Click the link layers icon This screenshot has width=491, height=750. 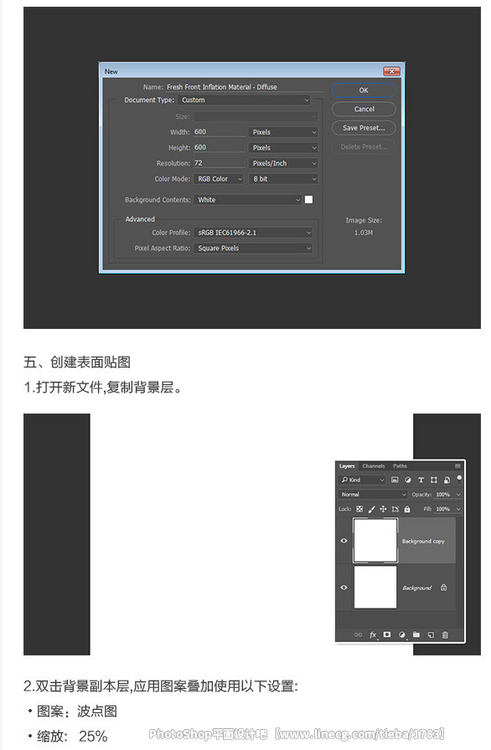coord(358,635)
